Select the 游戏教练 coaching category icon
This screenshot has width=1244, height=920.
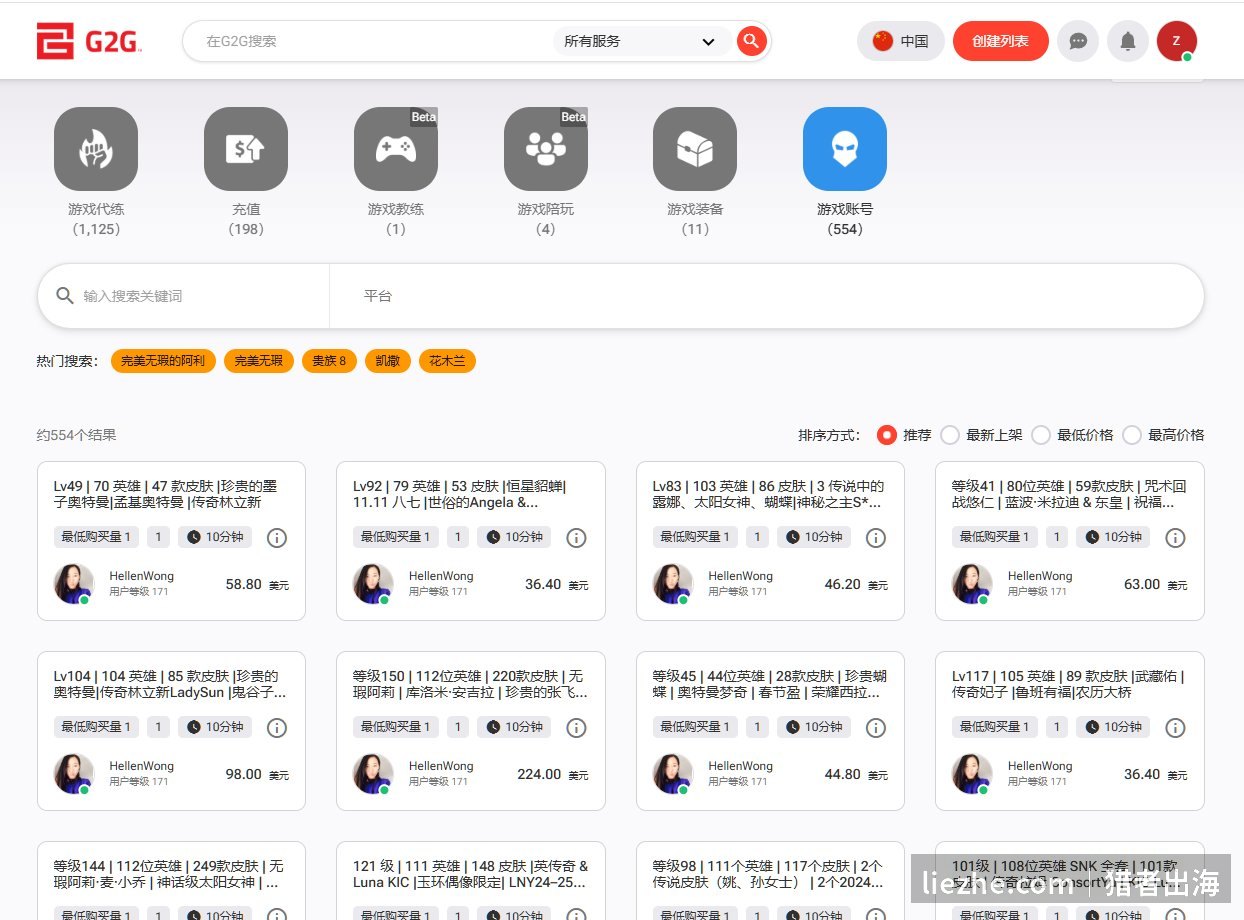click(396, 149)
